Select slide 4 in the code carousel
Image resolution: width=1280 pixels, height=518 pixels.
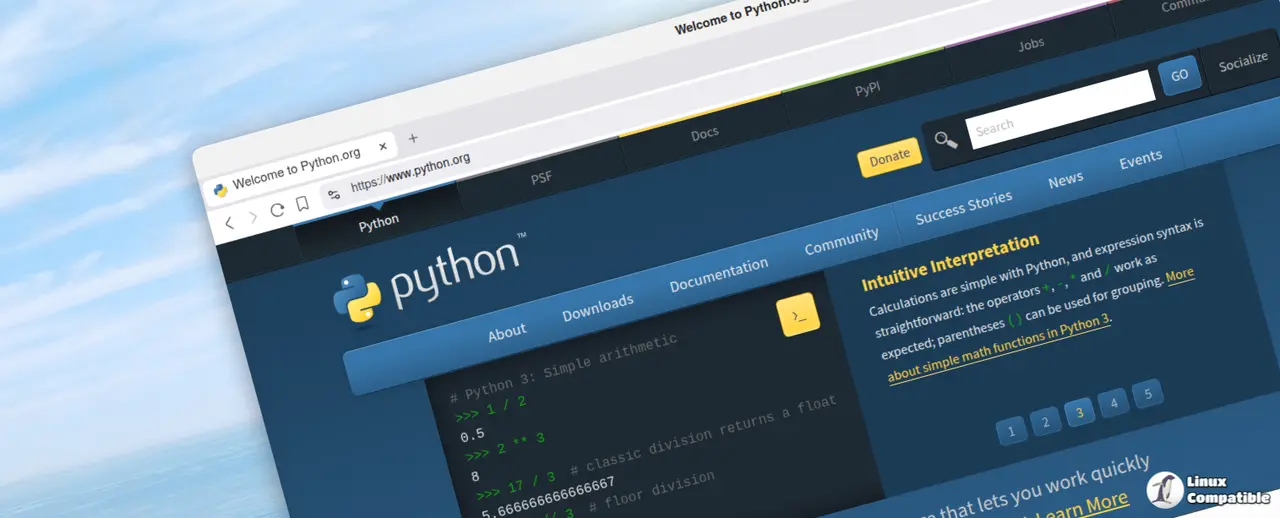point(1113,403)
